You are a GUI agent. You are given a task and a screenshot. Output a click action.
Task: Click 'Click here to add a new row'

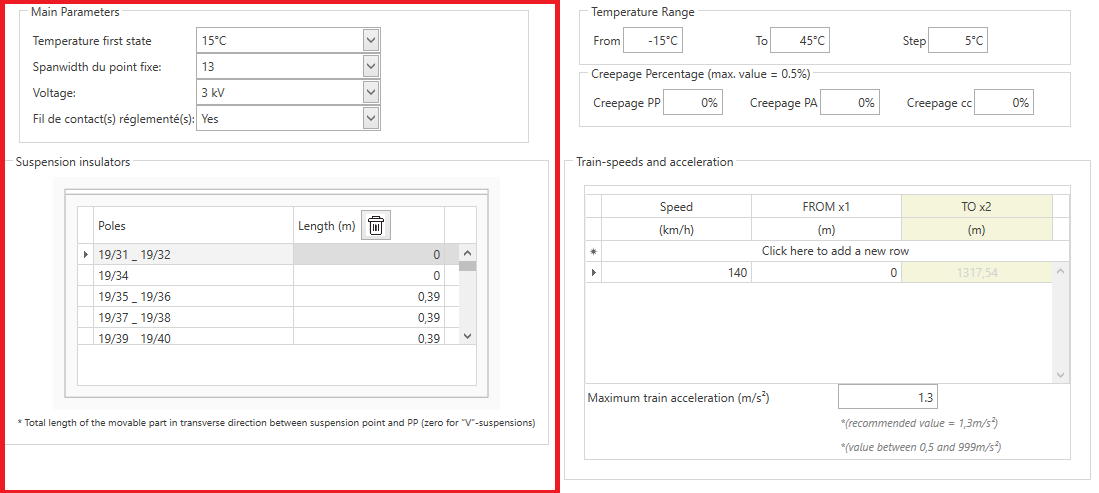tap(835, 251)
